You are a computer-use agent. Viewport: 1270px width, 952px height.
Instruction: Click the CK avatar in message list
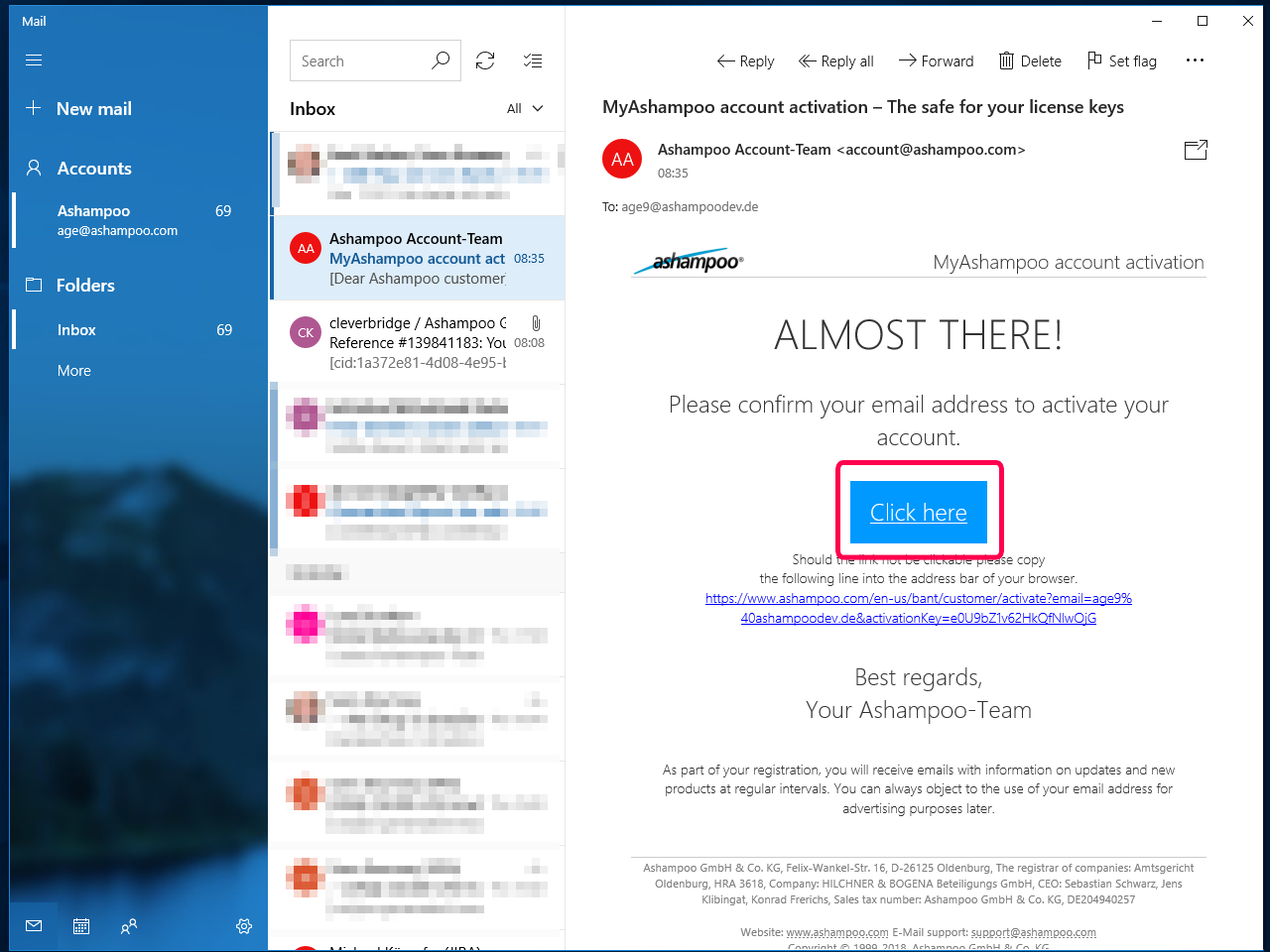click(306, 332)
